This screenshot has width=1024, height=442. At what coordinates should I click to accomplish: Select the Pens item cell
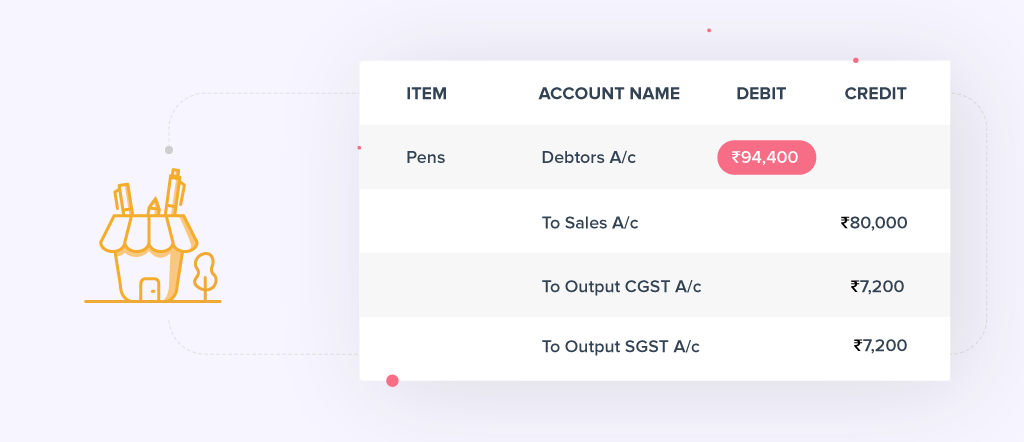pos(425,157)
